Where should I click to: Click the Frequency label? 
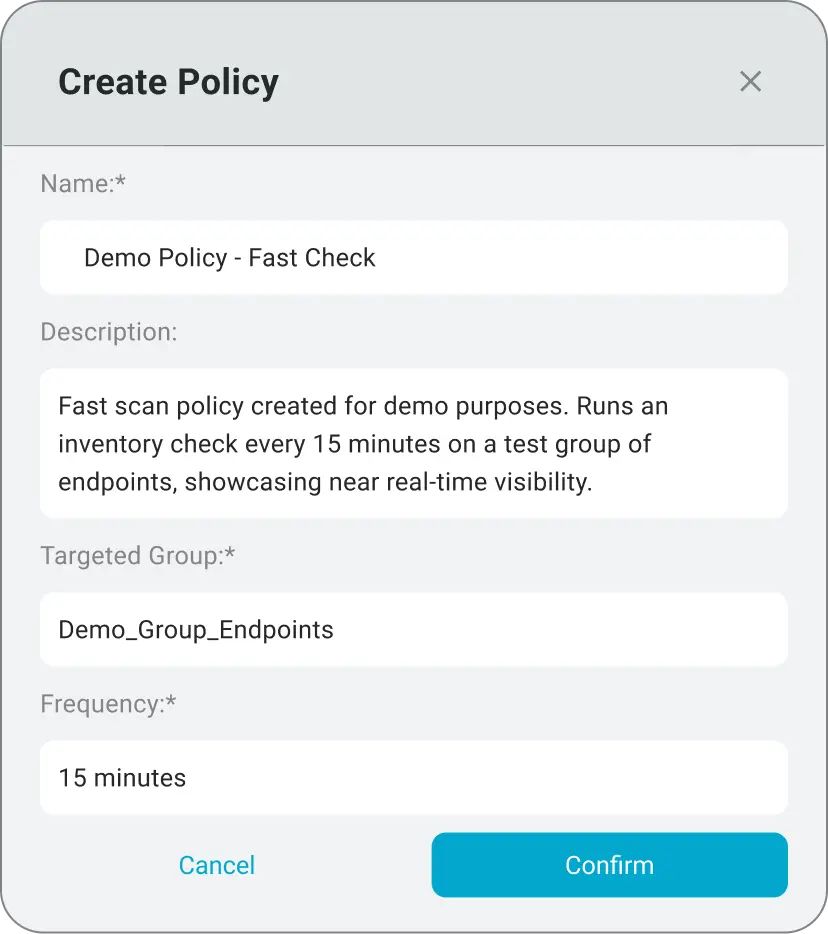(108, 704)
